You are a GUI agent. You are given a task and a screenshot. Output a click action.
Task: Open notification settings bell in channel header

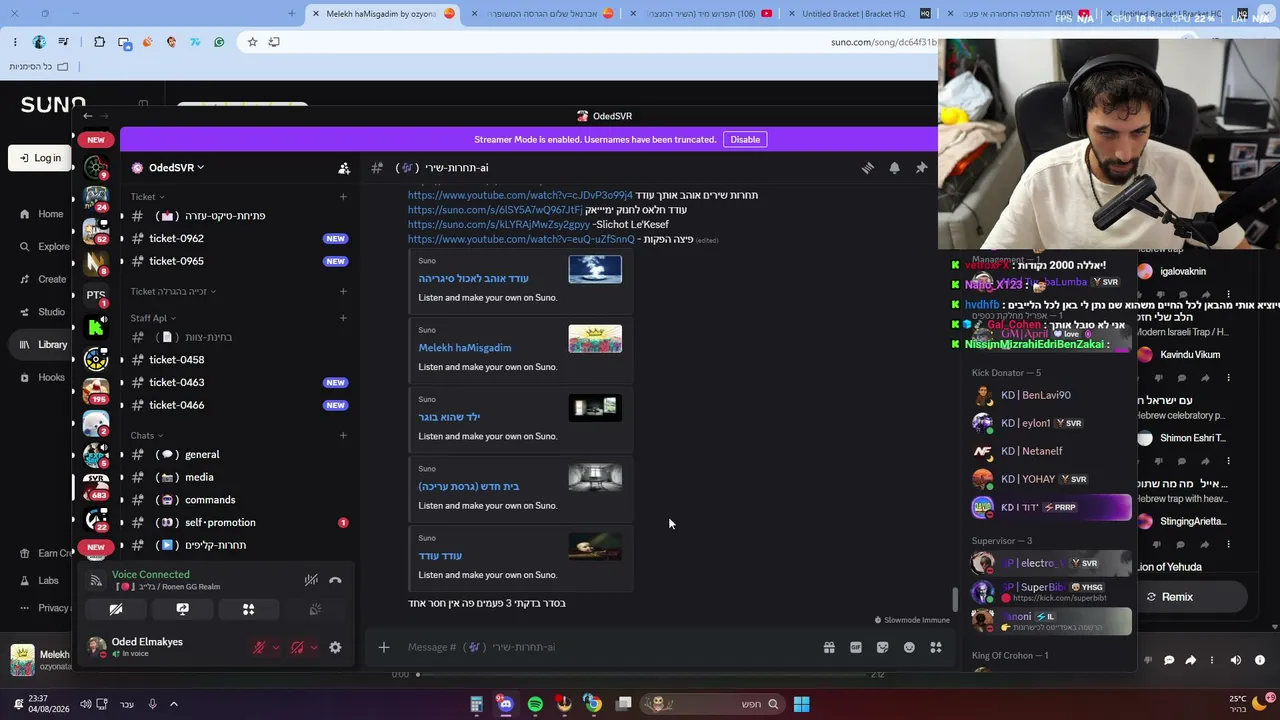tap(895, 168)
